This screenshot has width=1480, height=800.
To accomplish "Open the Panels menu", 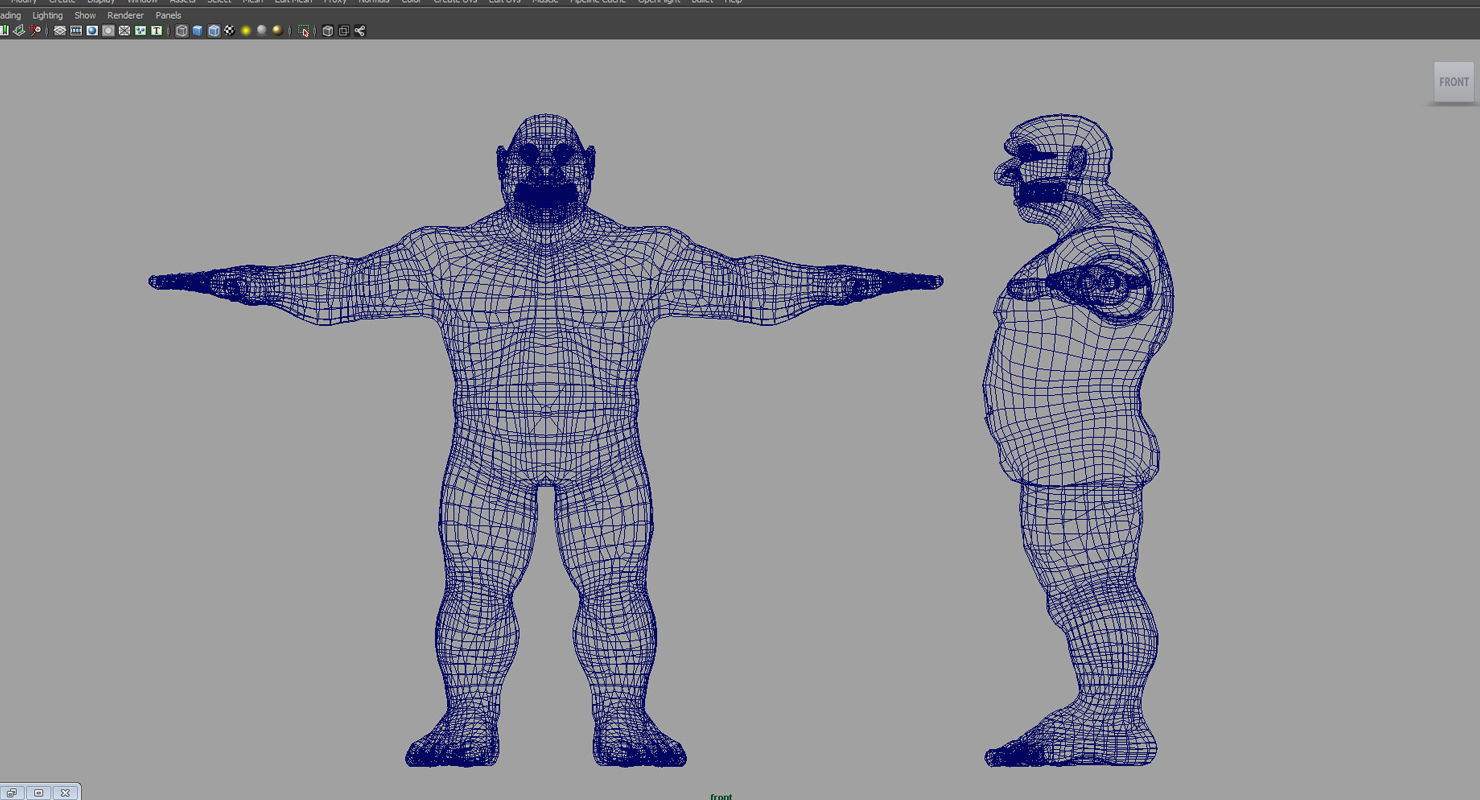I will click(168, 16).
